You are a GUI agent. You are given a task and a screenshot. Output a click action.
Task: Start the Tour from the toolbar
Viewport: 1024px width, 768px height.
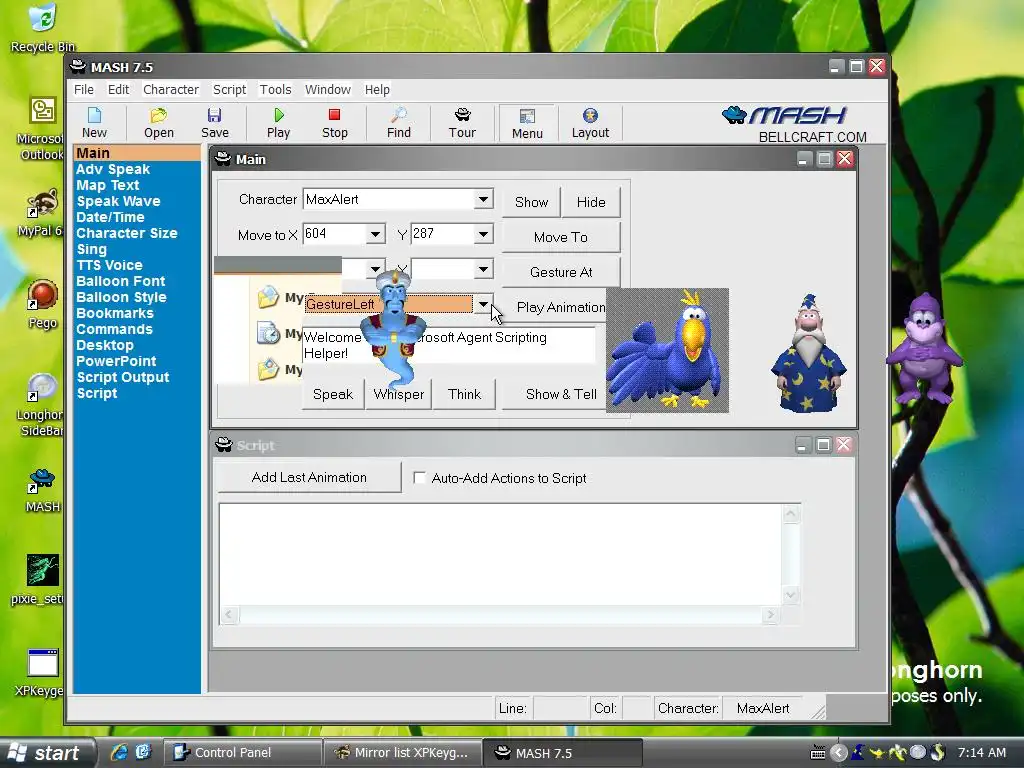462,123
